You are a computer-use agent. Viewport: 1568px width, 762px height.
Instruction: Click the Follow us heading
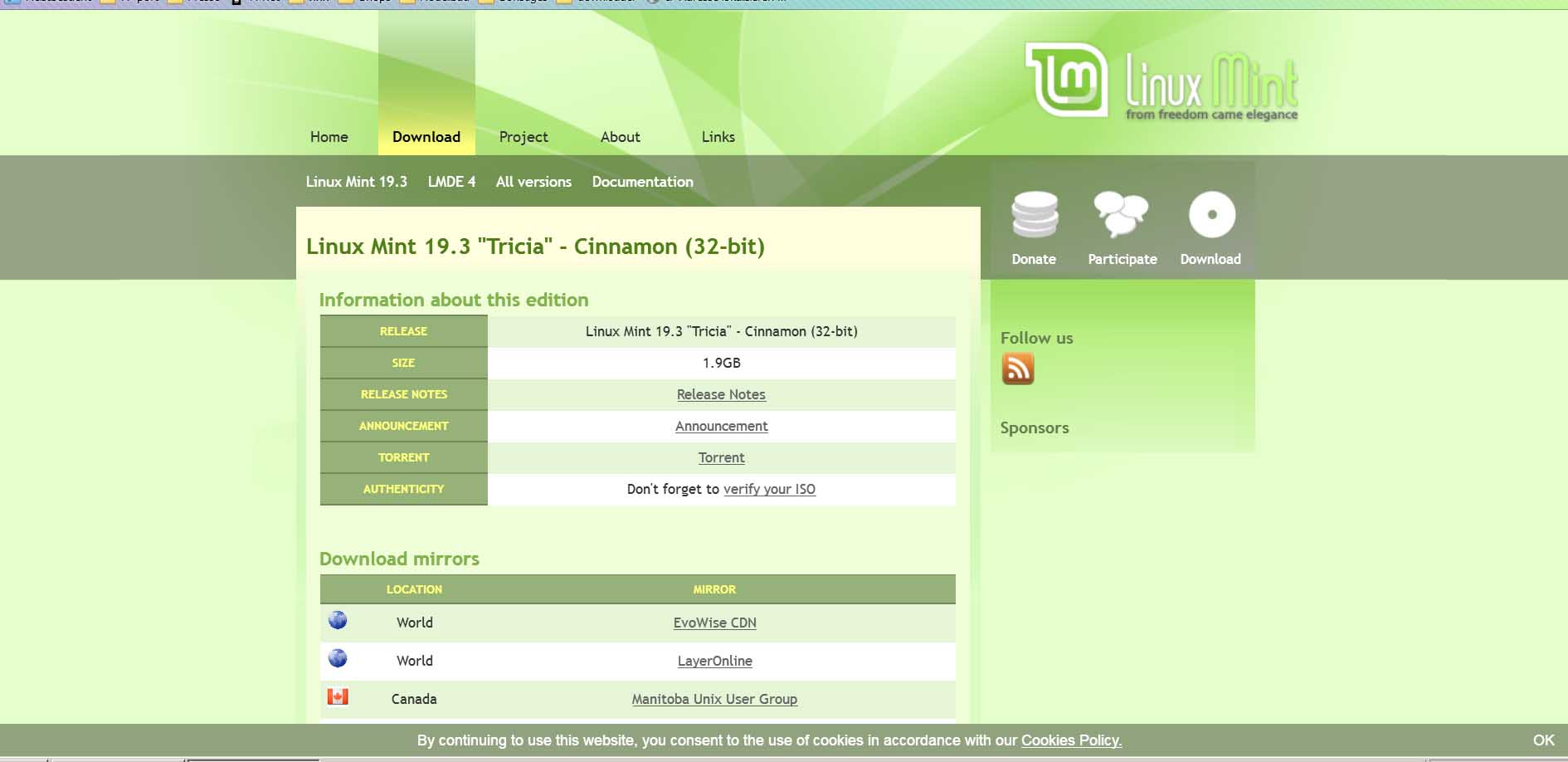tap(1036, 338)
